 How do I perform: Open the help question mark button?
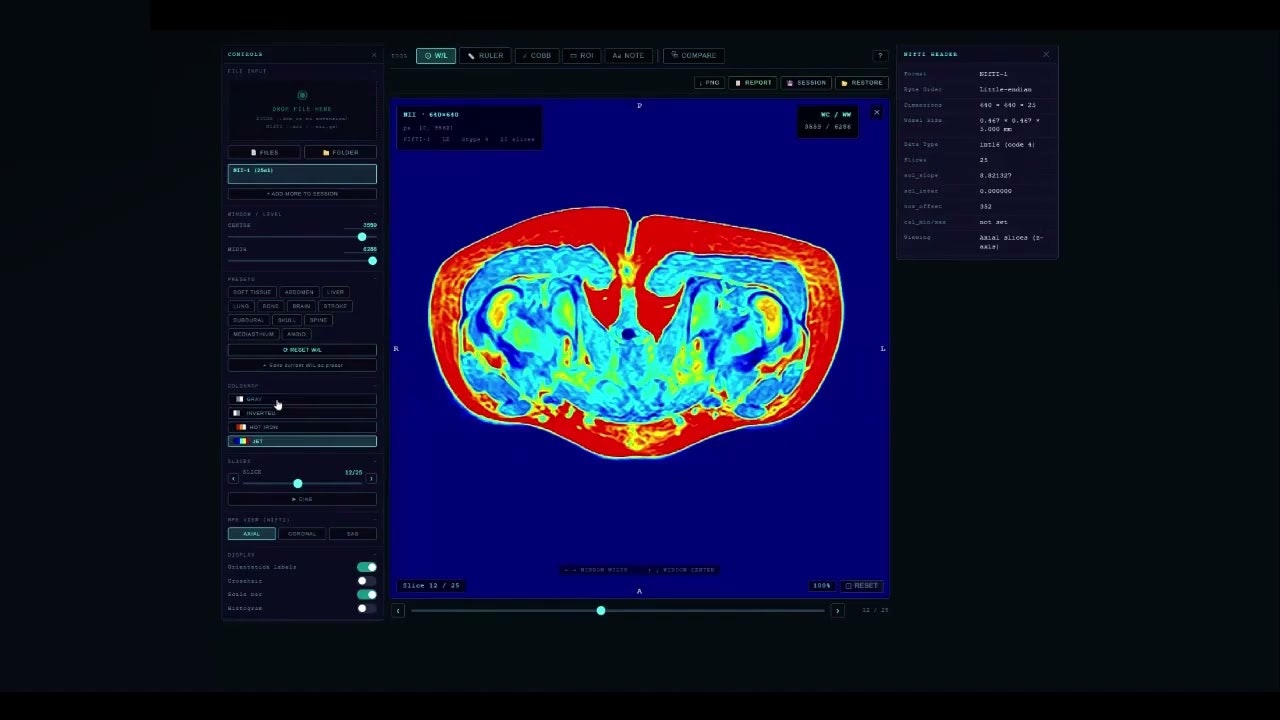[880, 56]
